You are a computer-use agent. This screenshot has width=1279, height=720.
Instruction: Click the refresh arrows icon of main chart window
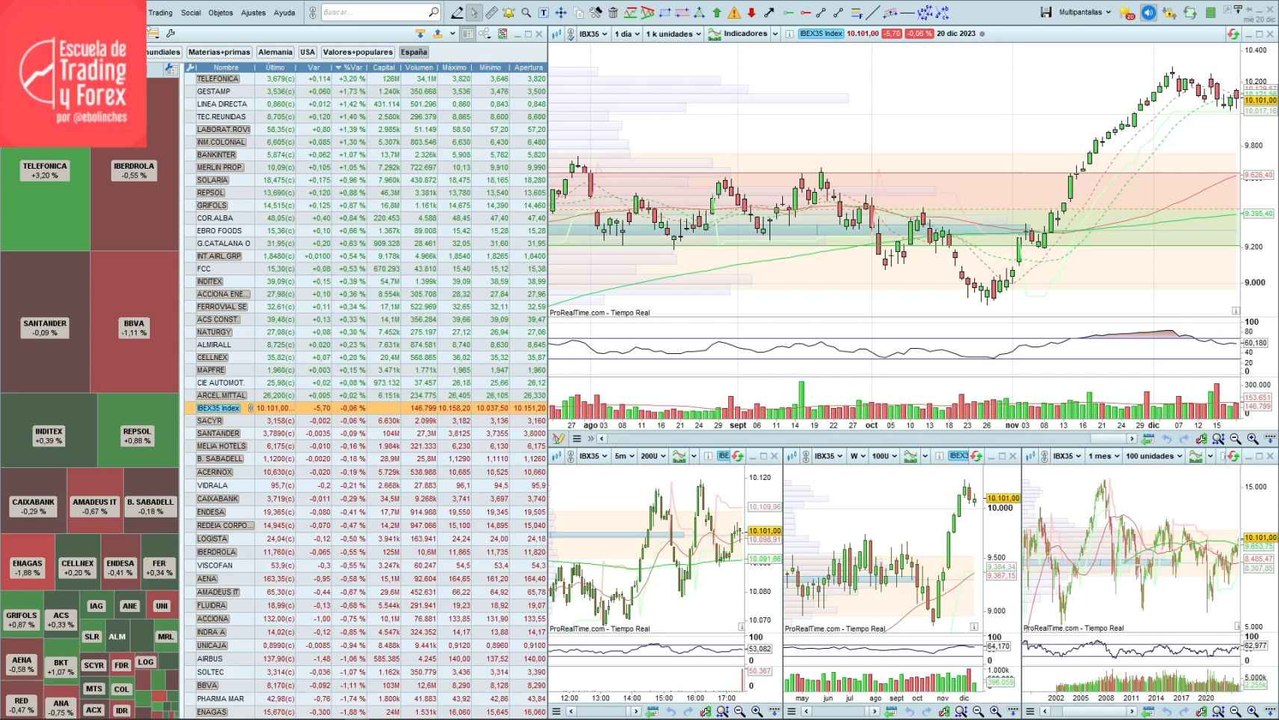coord(1233,34)
